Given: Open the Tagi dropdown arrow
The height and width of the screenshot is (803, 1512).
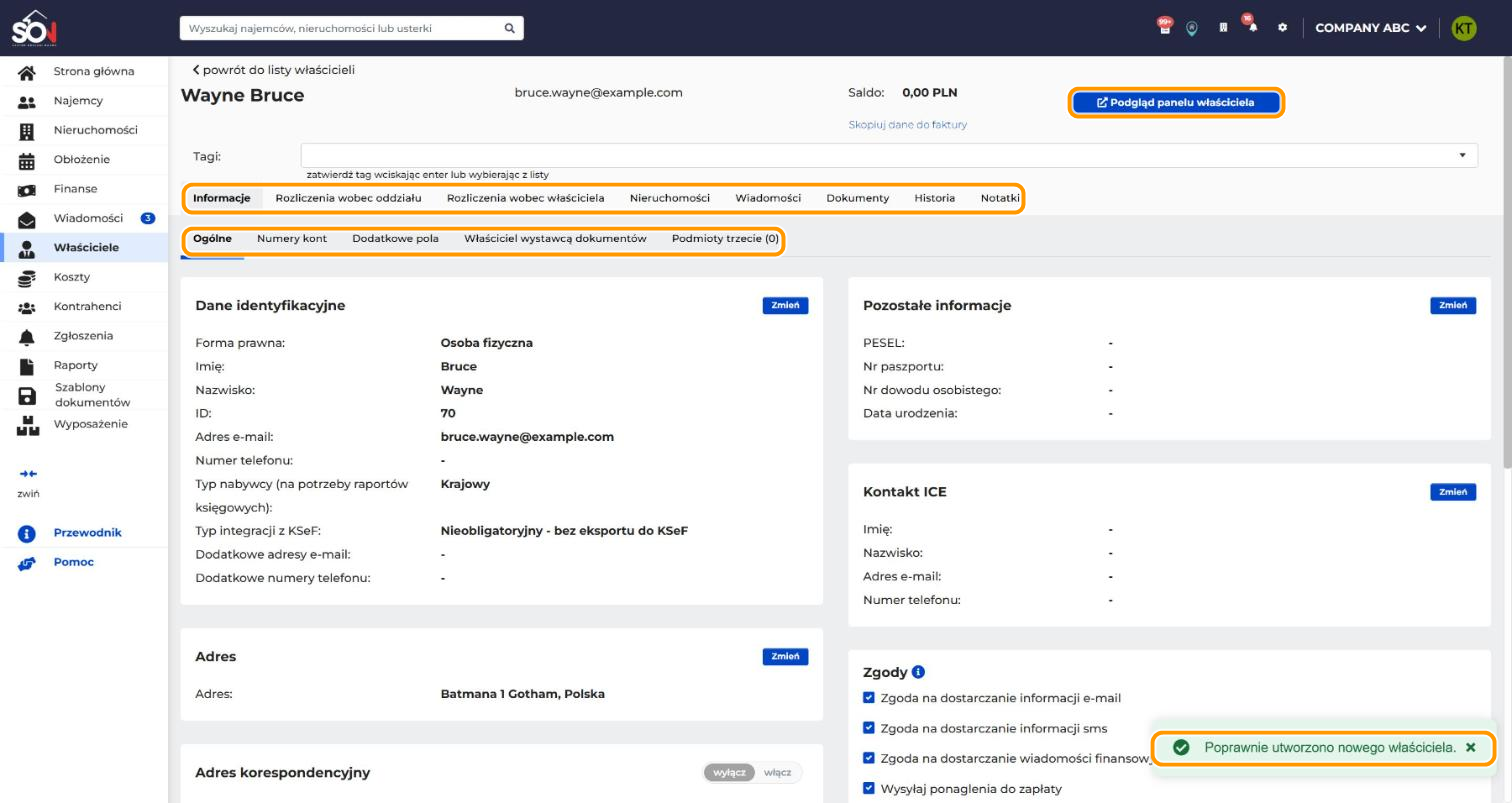Looking at the screenshot, I should 1462,156.
